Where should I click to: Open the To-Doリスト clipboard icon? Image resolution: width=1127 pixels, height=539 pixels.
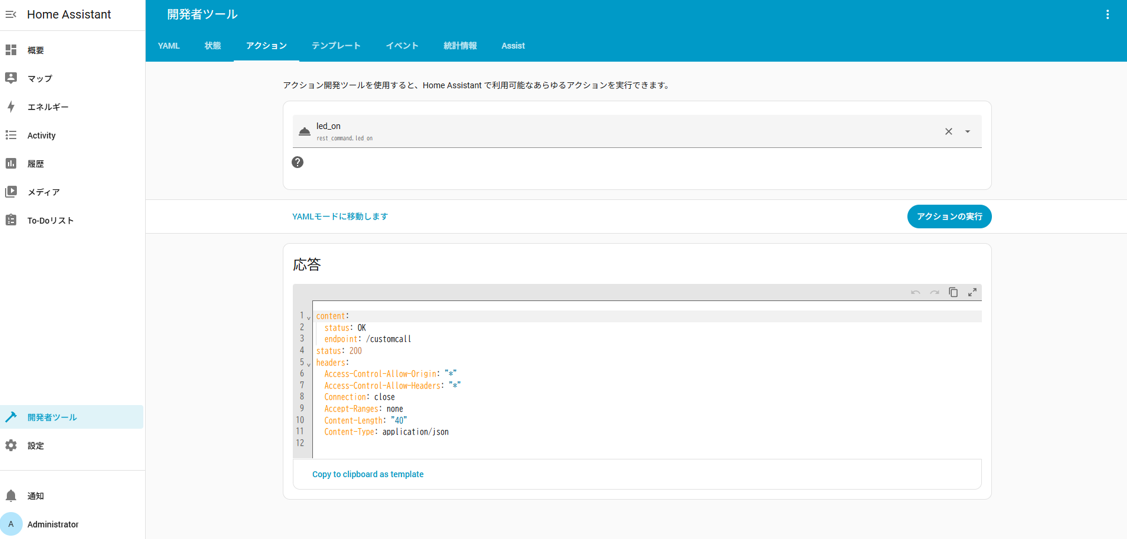11,221
